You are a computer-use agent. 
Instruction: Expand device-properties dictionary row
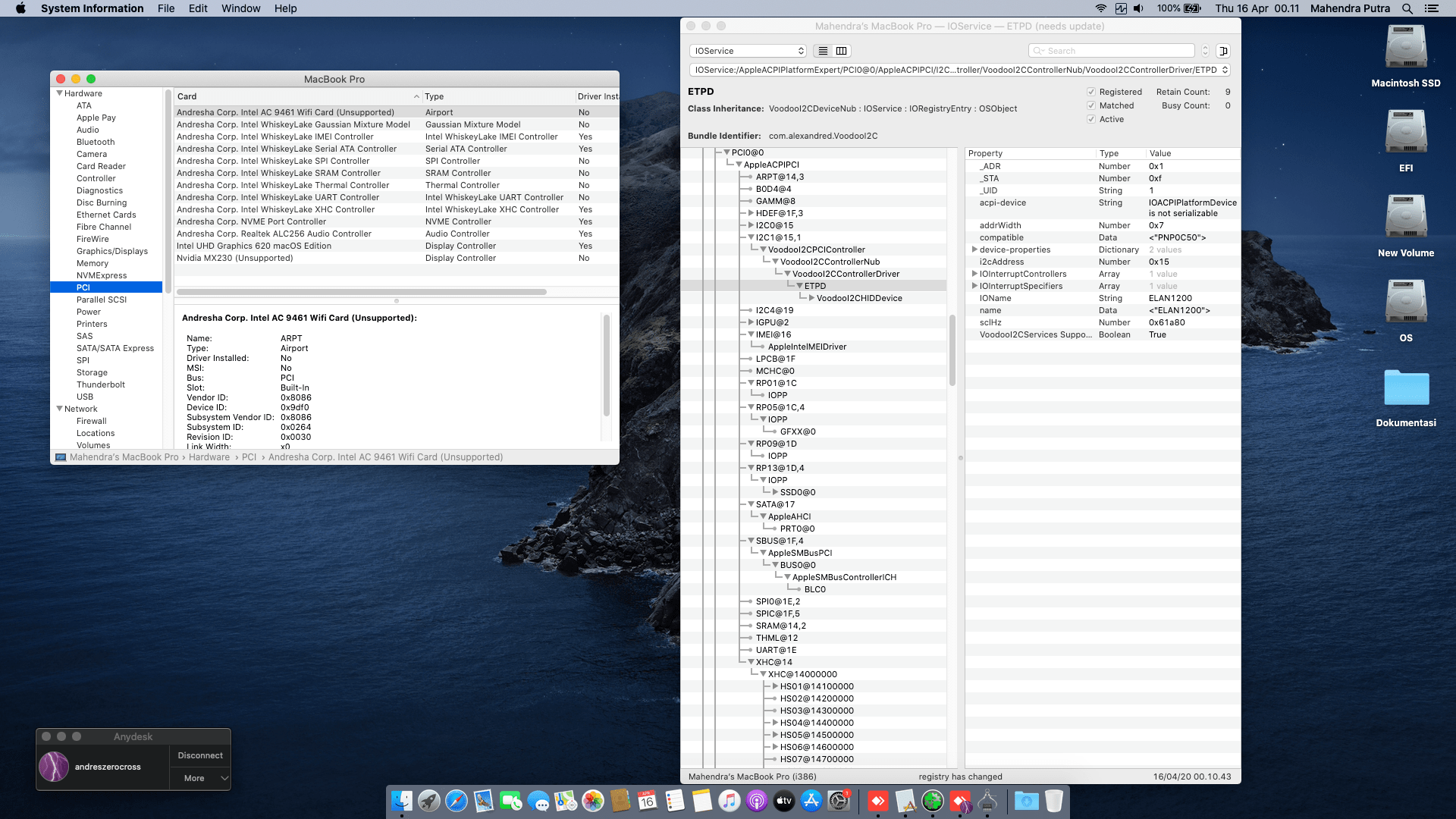(974, 249)
